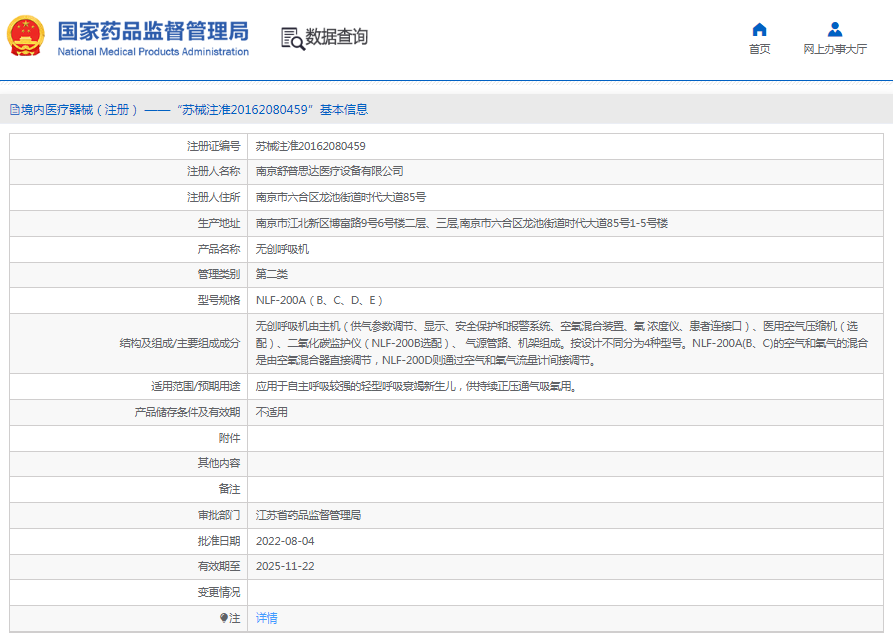Click the 国家药品监督管理局 site title

coord(153,30)
